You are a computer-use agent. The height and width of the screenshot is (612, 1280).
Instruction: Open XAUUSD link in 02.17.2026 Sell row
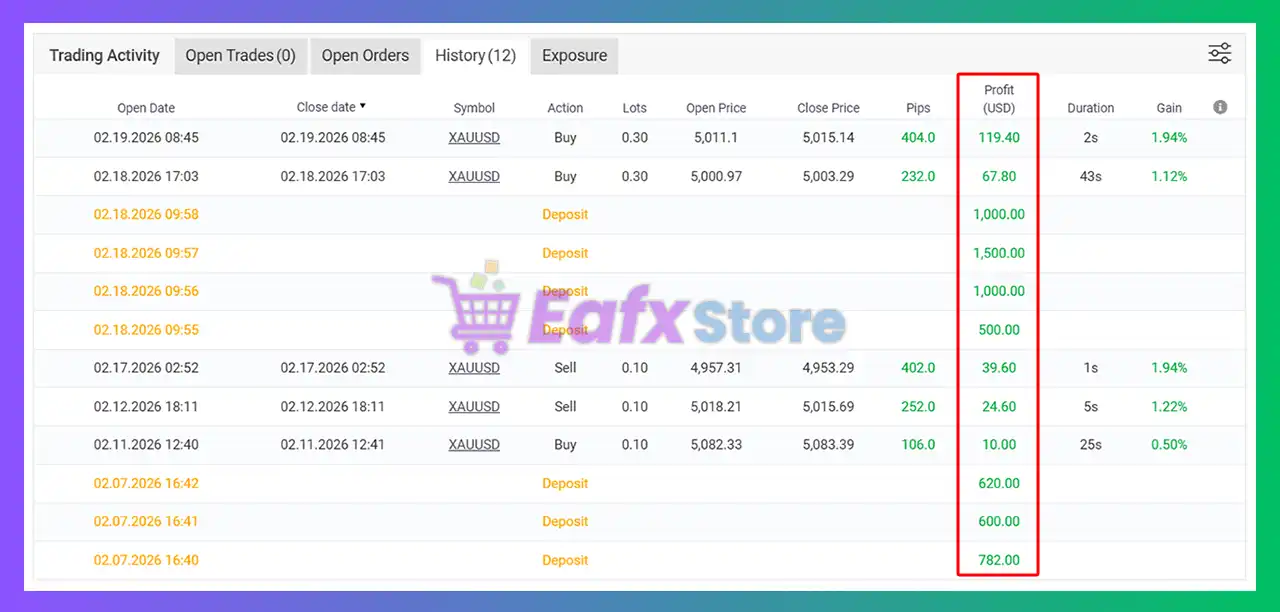(474, 368)
